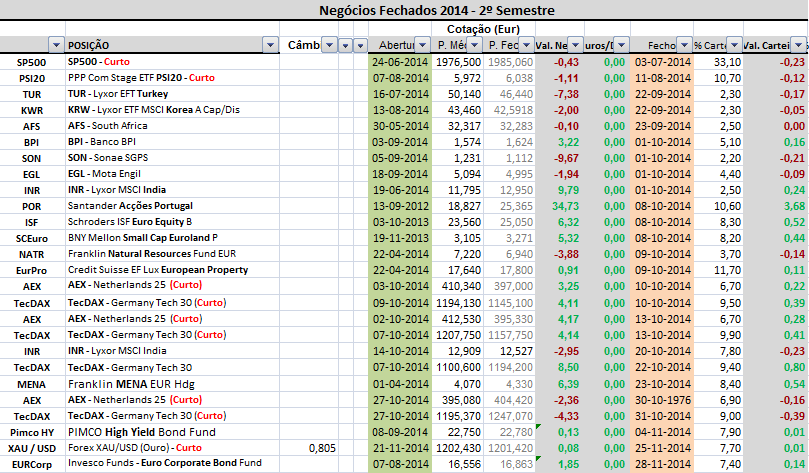Select 'Invesco Funds - Euro Corporate Bond Fund' cell
The height and width of the screenshot is (473, 809).
[172, 463]
